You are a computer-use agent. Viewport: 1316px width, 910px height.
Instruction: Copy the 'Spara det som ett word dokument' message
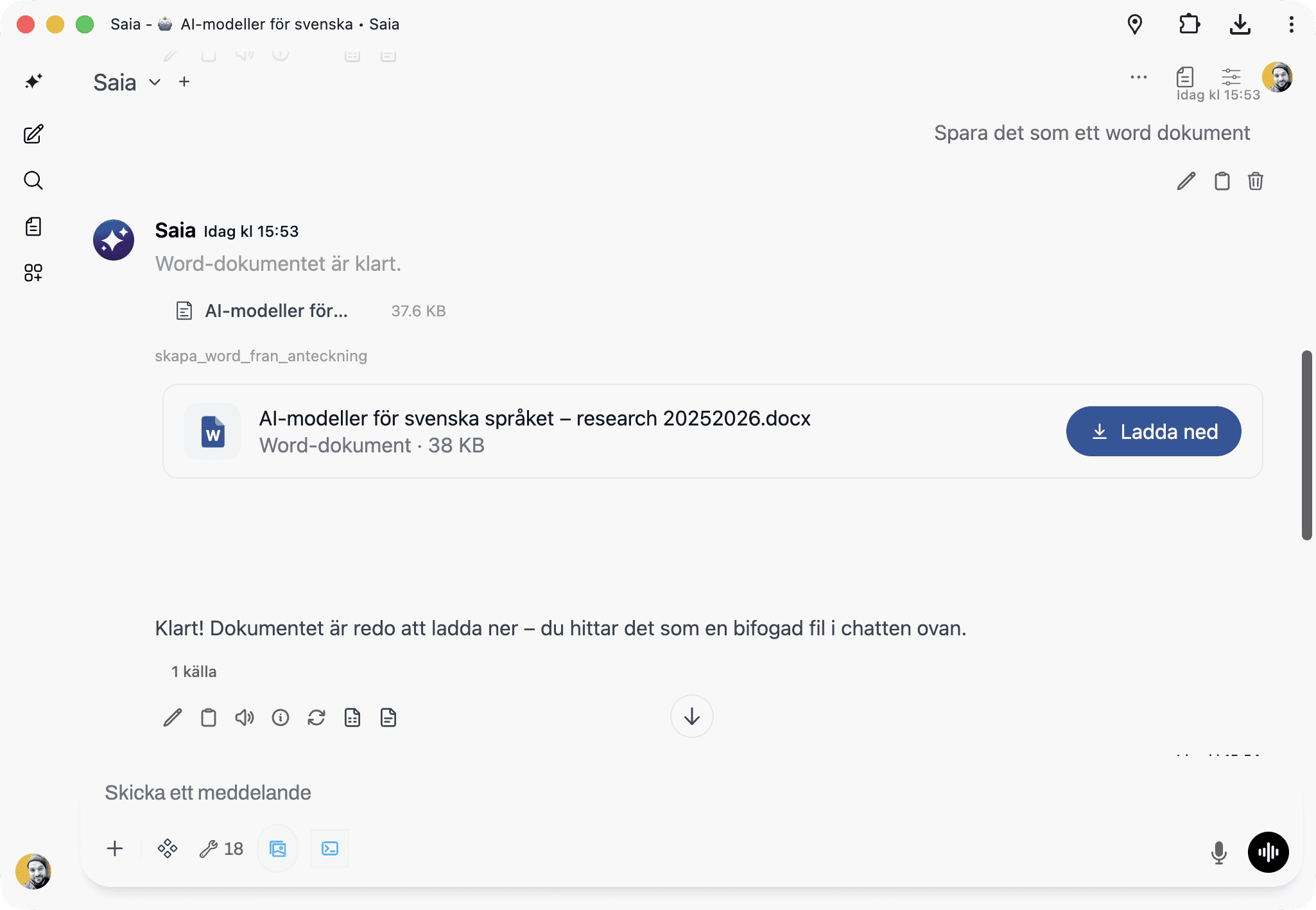[1222, 182]
